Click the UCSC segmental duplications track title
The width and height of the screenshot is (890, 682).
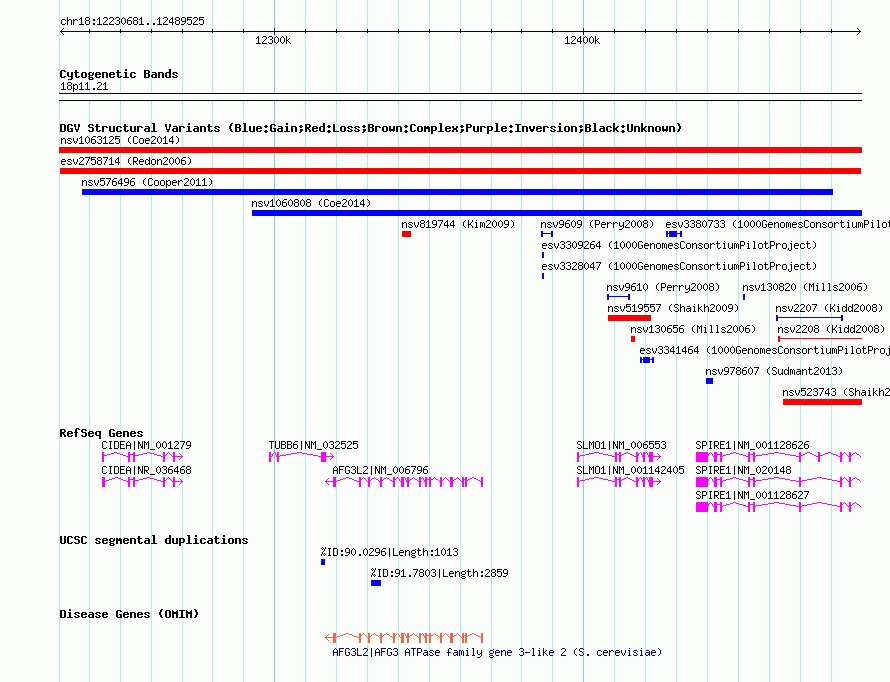point(154,540)
